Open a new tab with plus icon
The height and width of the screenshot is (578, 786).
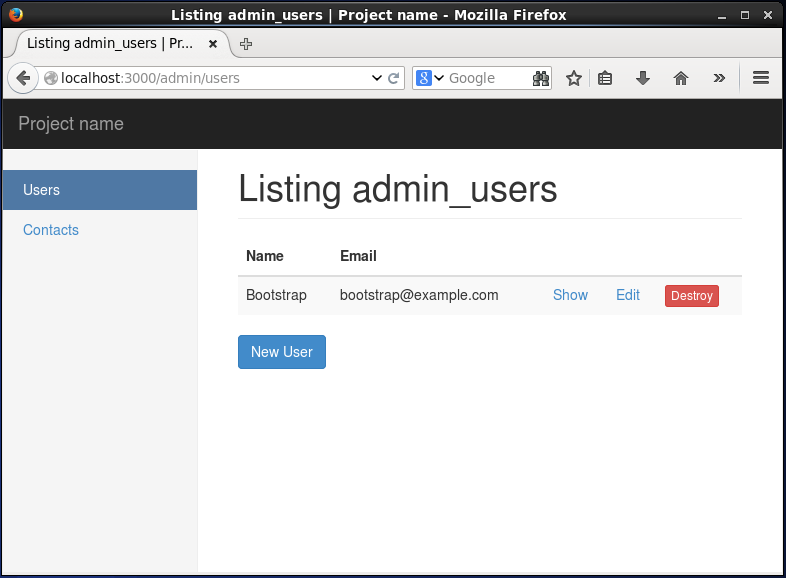pyautogui.click(x=246, y=44)
